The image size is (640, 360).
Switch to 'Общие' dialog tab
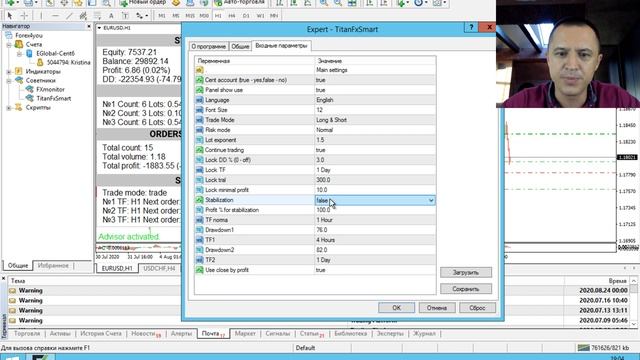click(x=240, y=47)
